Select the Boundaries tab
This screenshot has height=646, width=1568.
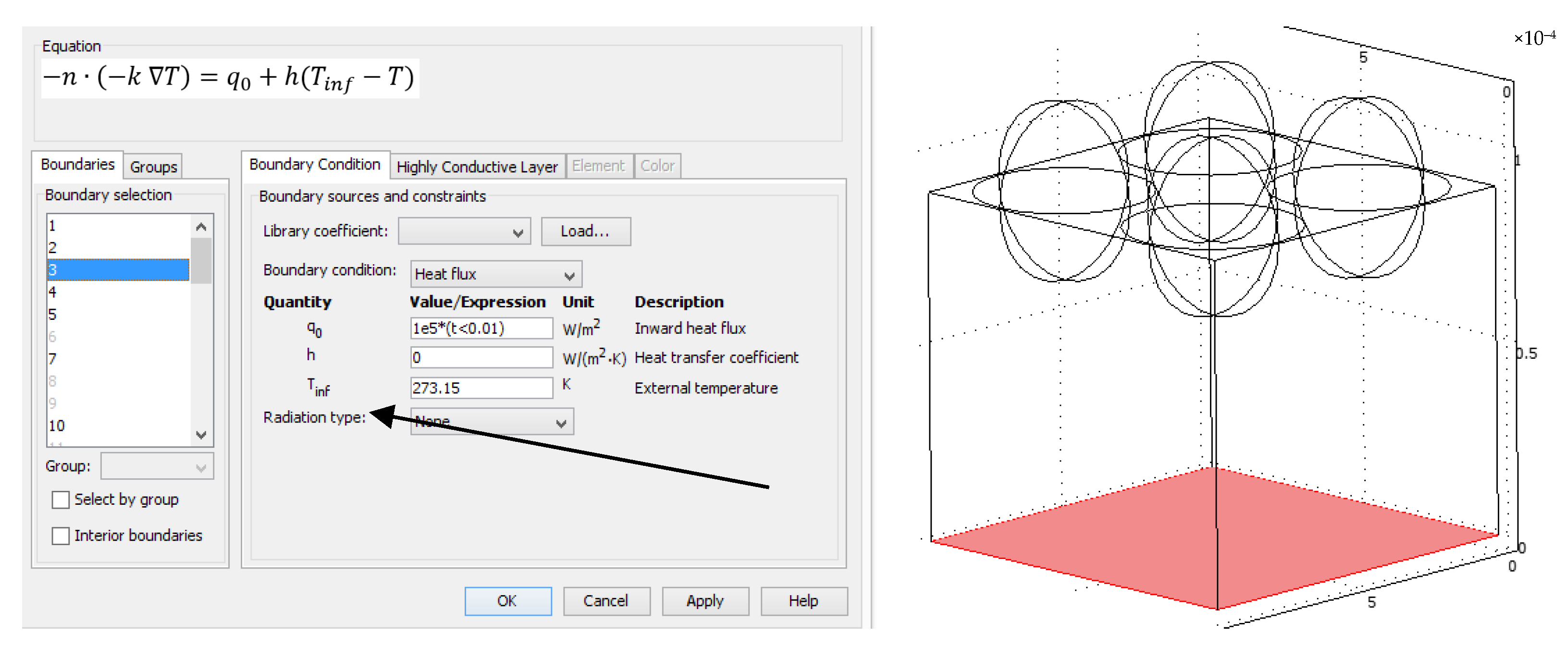pyautogui.click(x=77, y=164)
